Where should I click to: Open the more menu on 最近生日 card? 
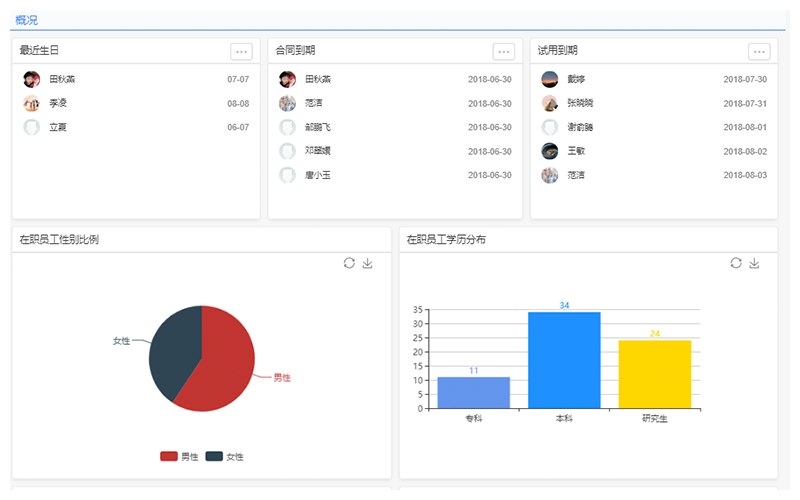241,51
